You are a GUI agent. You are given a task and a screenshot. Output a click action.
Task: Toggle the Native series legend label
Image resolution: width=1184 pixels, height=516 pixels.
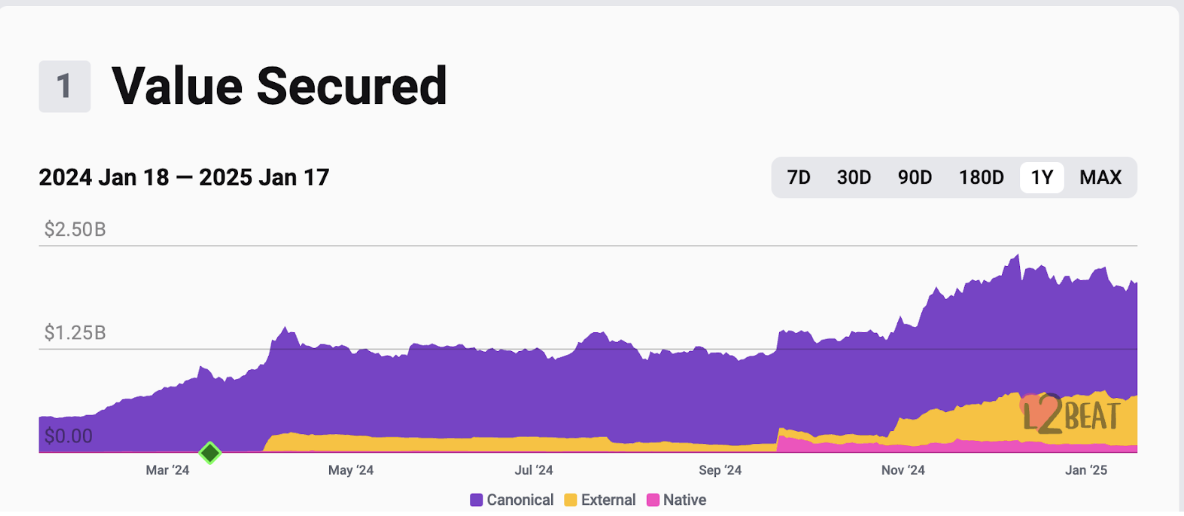(x=684, y=499)
